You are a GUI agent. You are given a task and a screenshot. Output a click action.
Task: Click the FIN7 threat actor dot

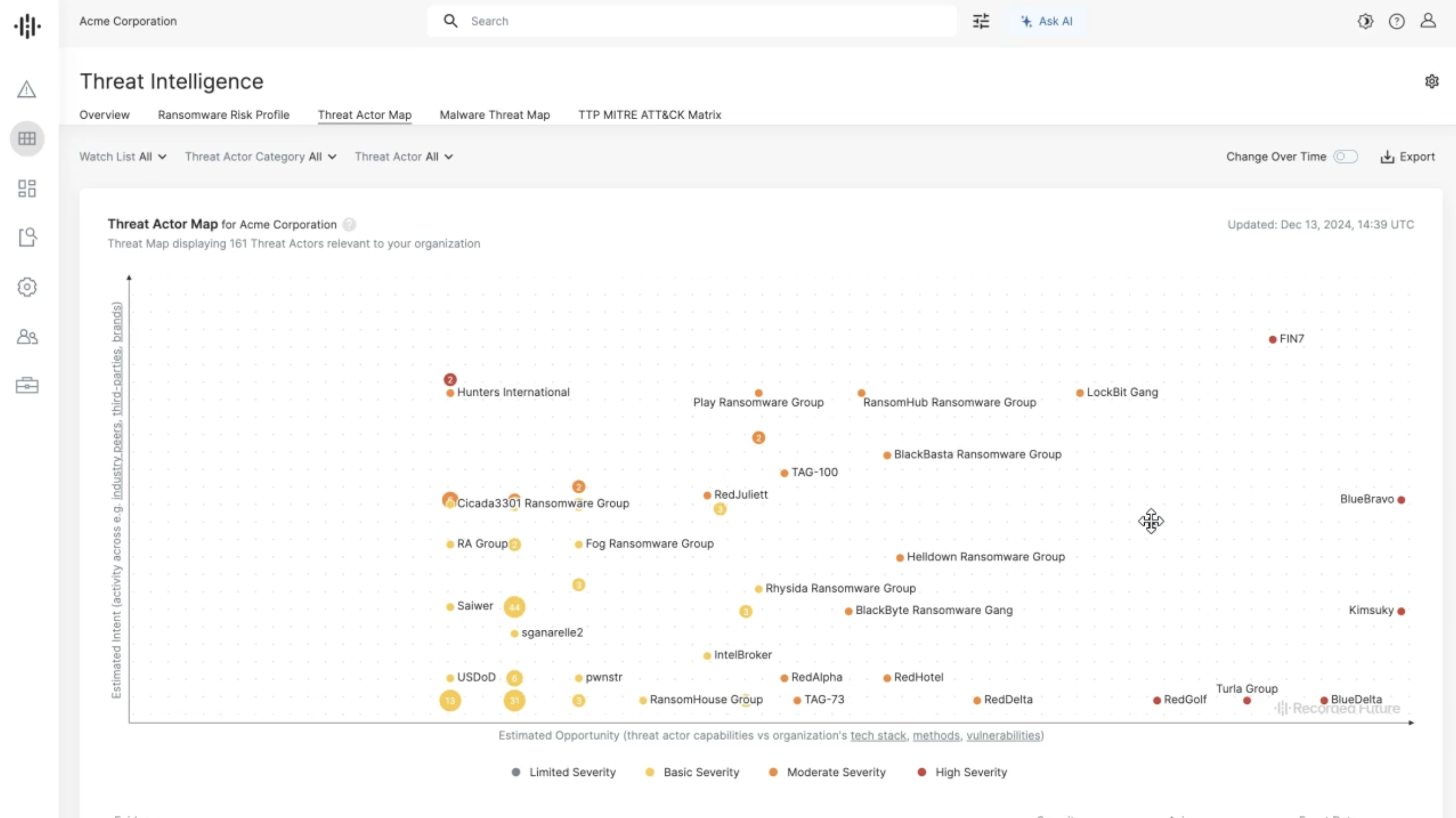click(x=1272, y=340)
